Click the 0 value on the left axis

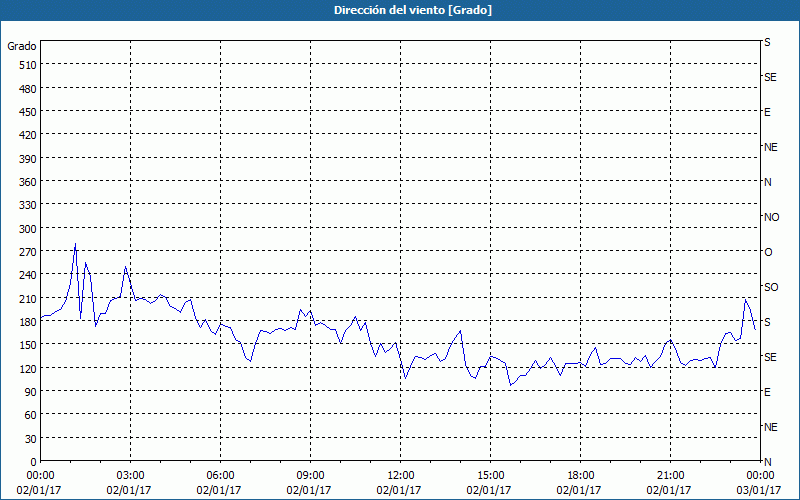coord(34,462)
